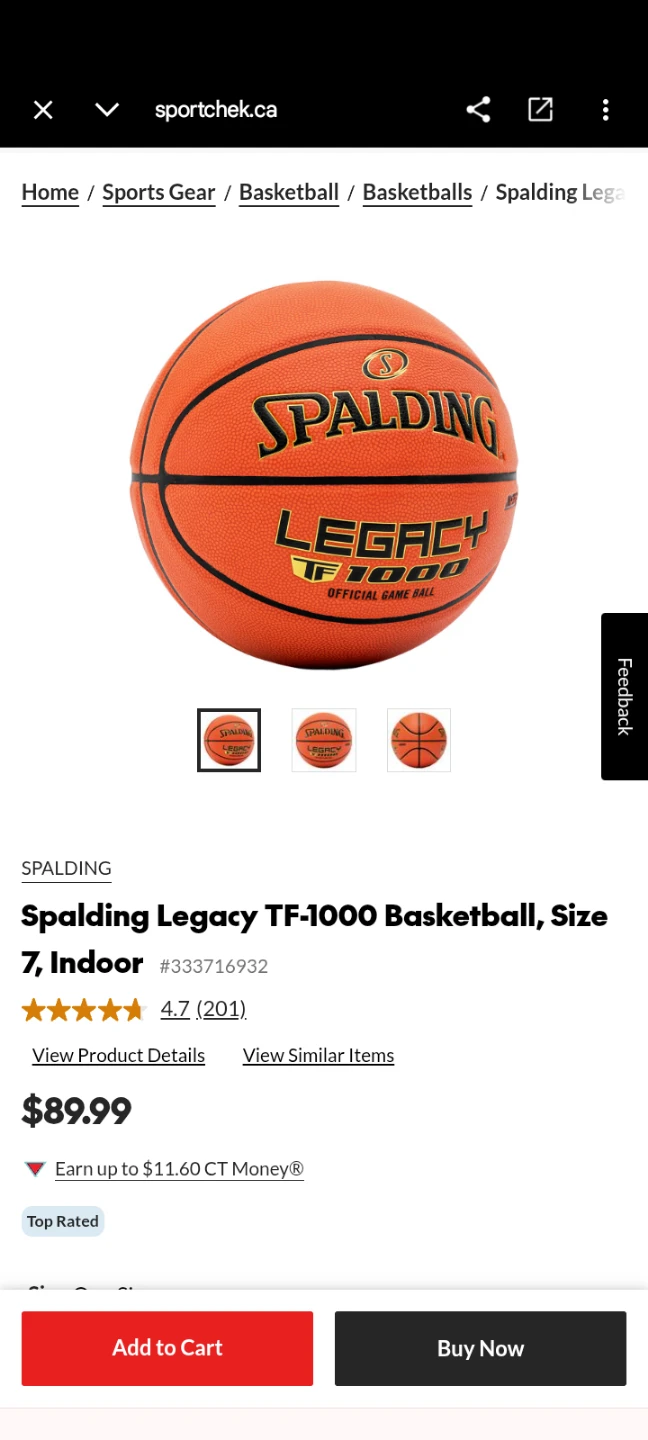Viewport: 648px width, 1440px height.
Task: Tap the red Triangle CT Money icon
Action: click(35, 1169)
